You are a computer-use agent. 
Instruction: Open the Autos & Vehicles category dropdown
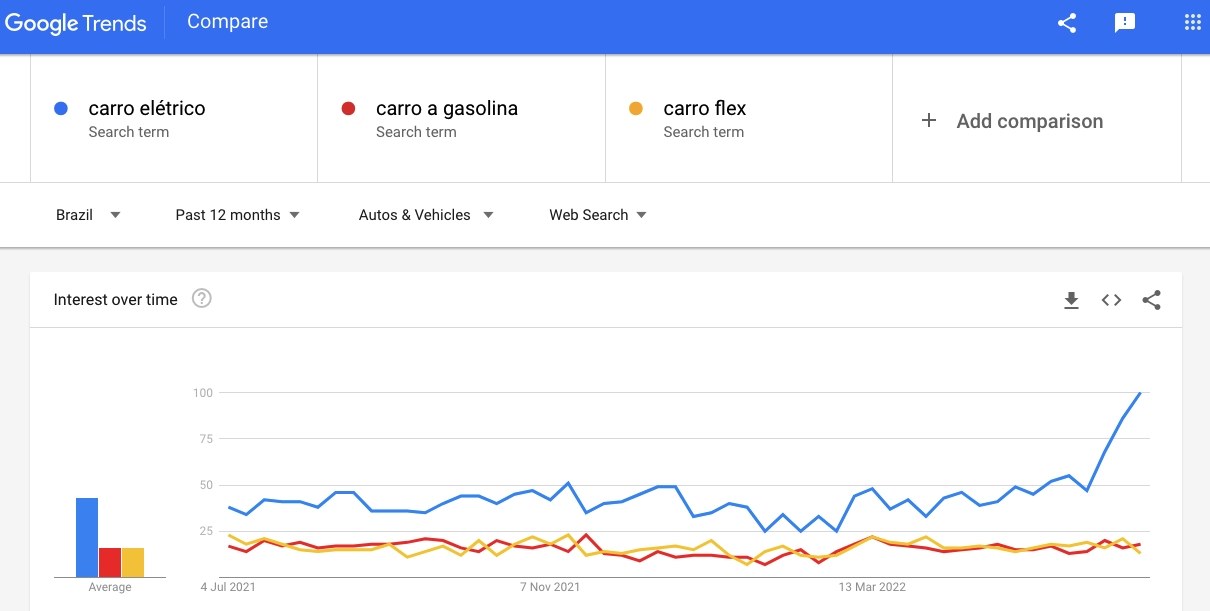click(x=426, y=215)
